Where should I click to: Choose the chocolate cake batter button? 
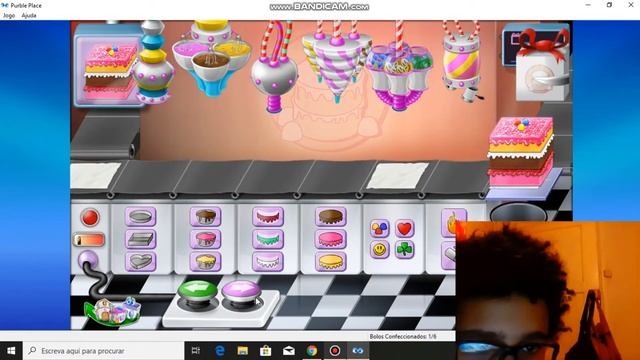[205, 217]
